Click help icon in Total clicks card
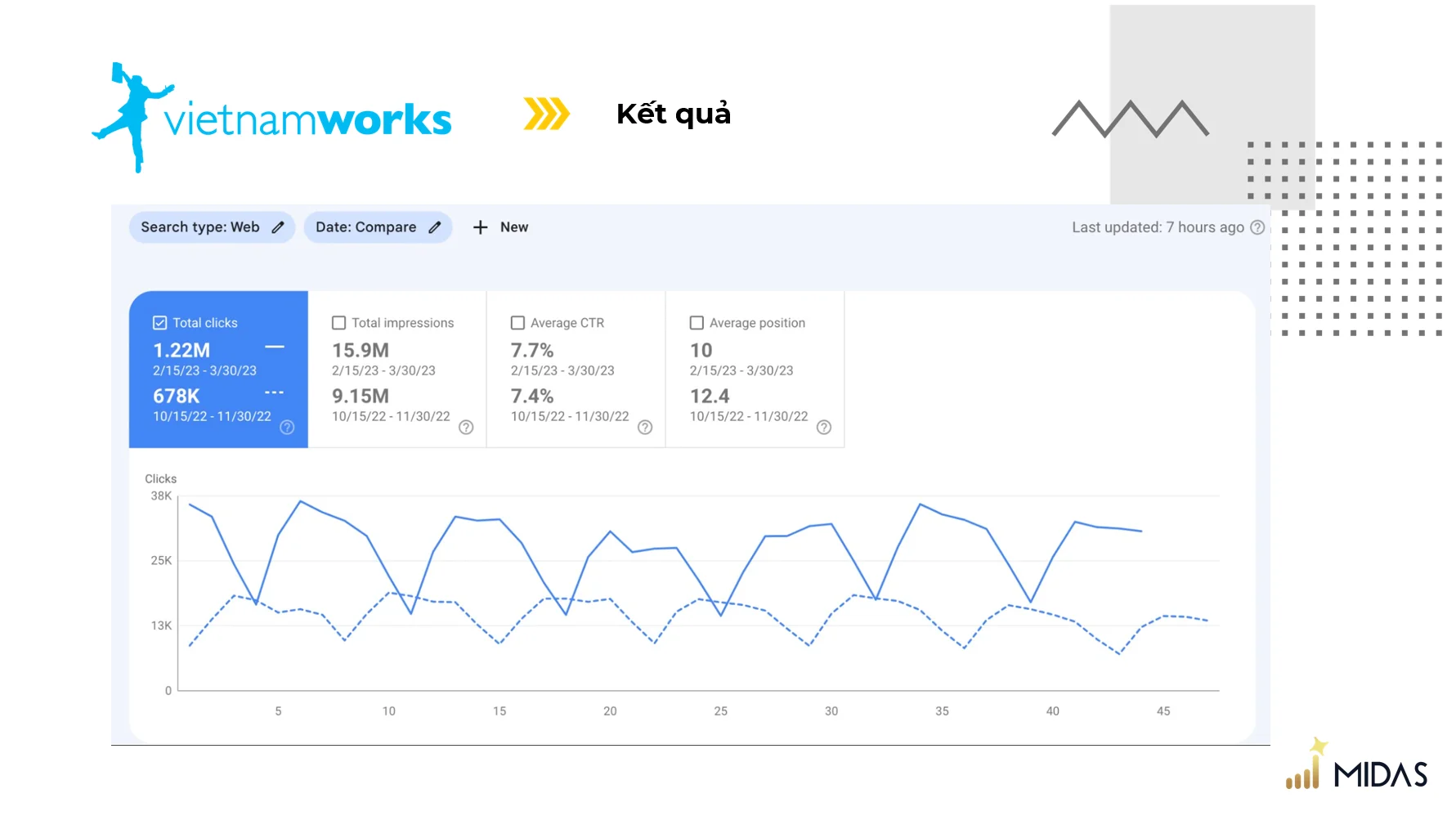The height and width of the screenshot is (816, 1456). point(287,428)
